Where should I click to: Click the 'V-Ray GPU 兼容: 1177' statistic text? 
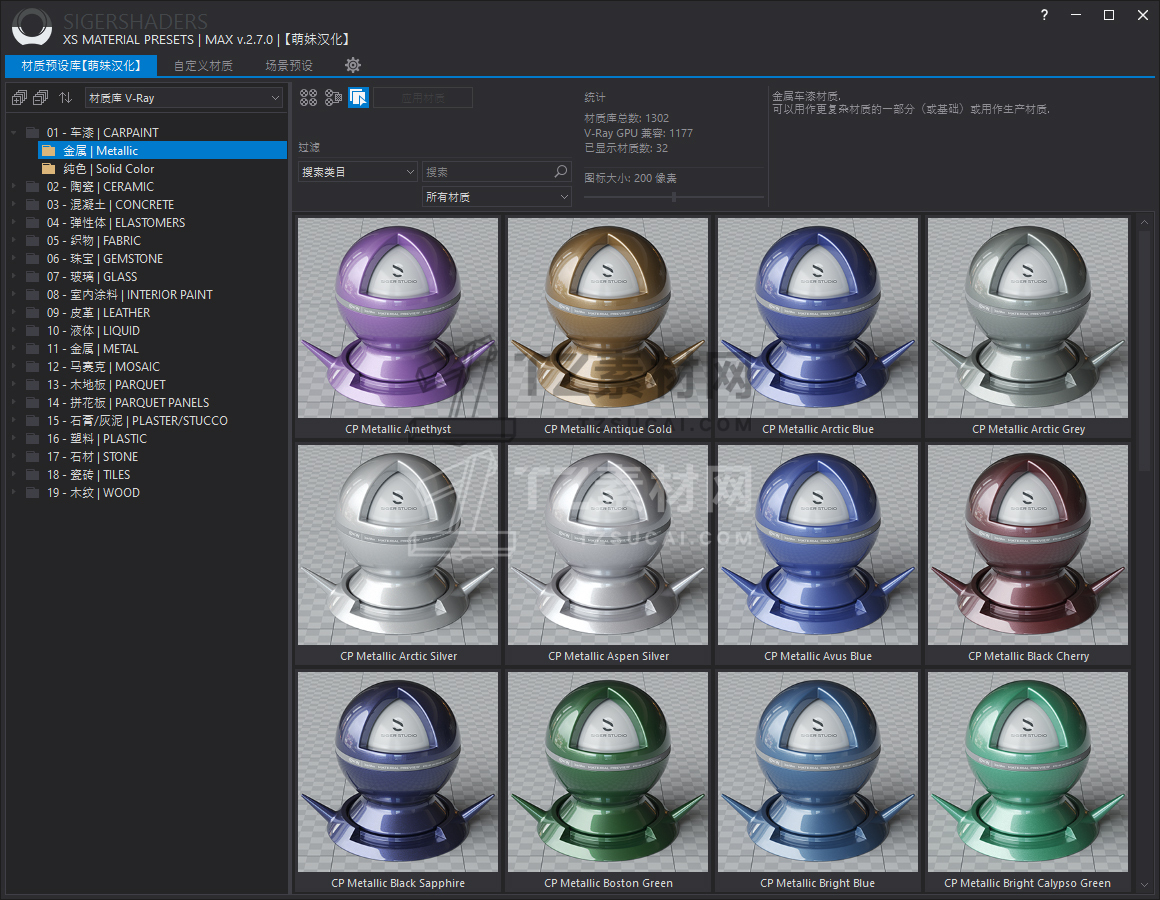[x=638, y=133]
